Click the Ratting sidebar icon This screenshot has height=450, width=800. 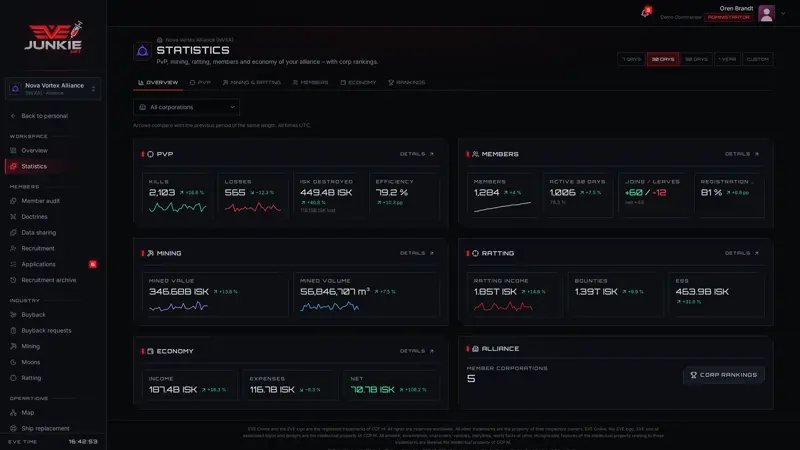tap(13, 378)
